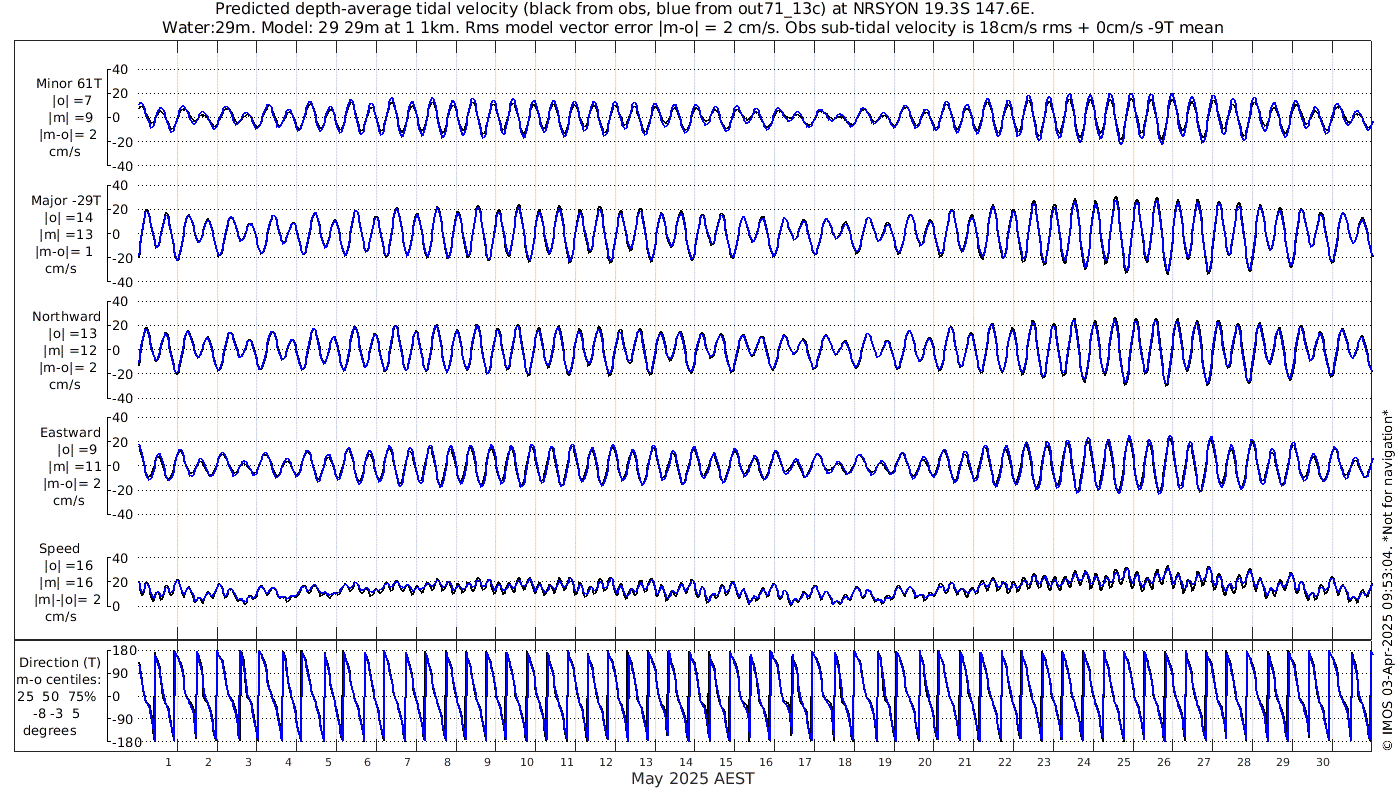Click the 'm-o centiles:' text
This screenshot has height=800, width=1400.
(62, 680)
